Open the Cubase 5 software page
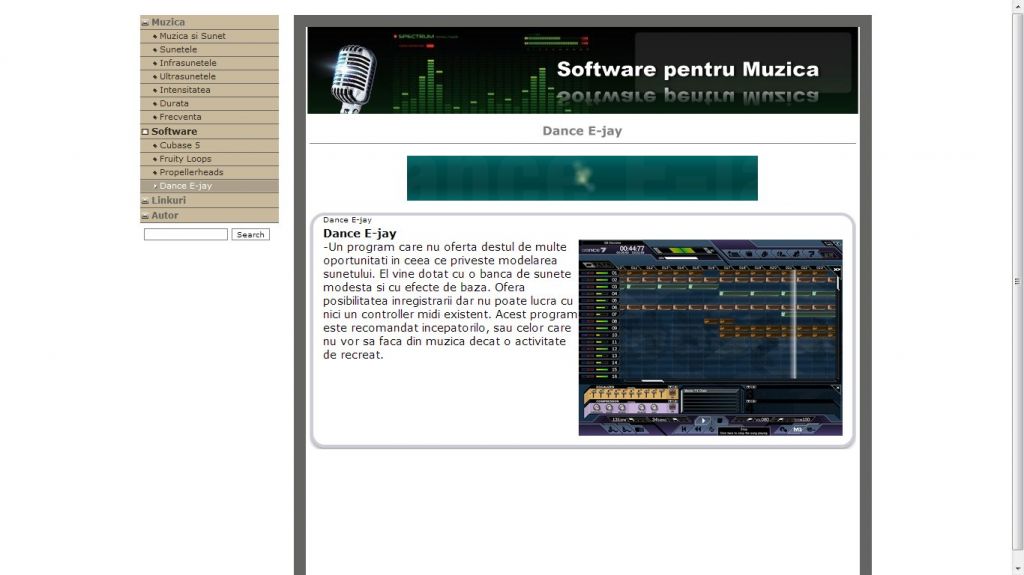This screenshot has height=575, width=1024. pos(179,145)
